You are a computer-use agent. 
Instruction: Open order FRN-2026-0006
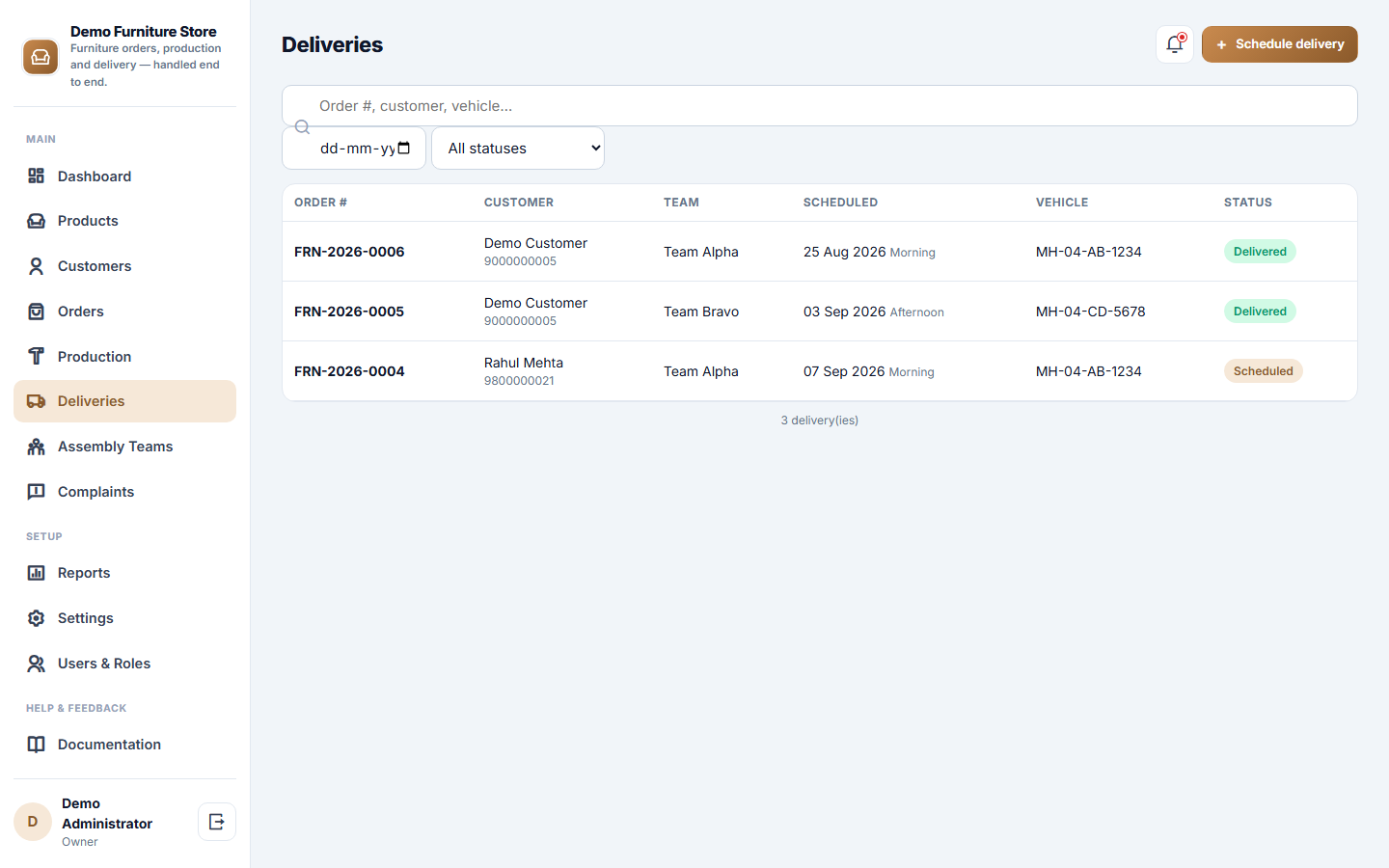349,252
